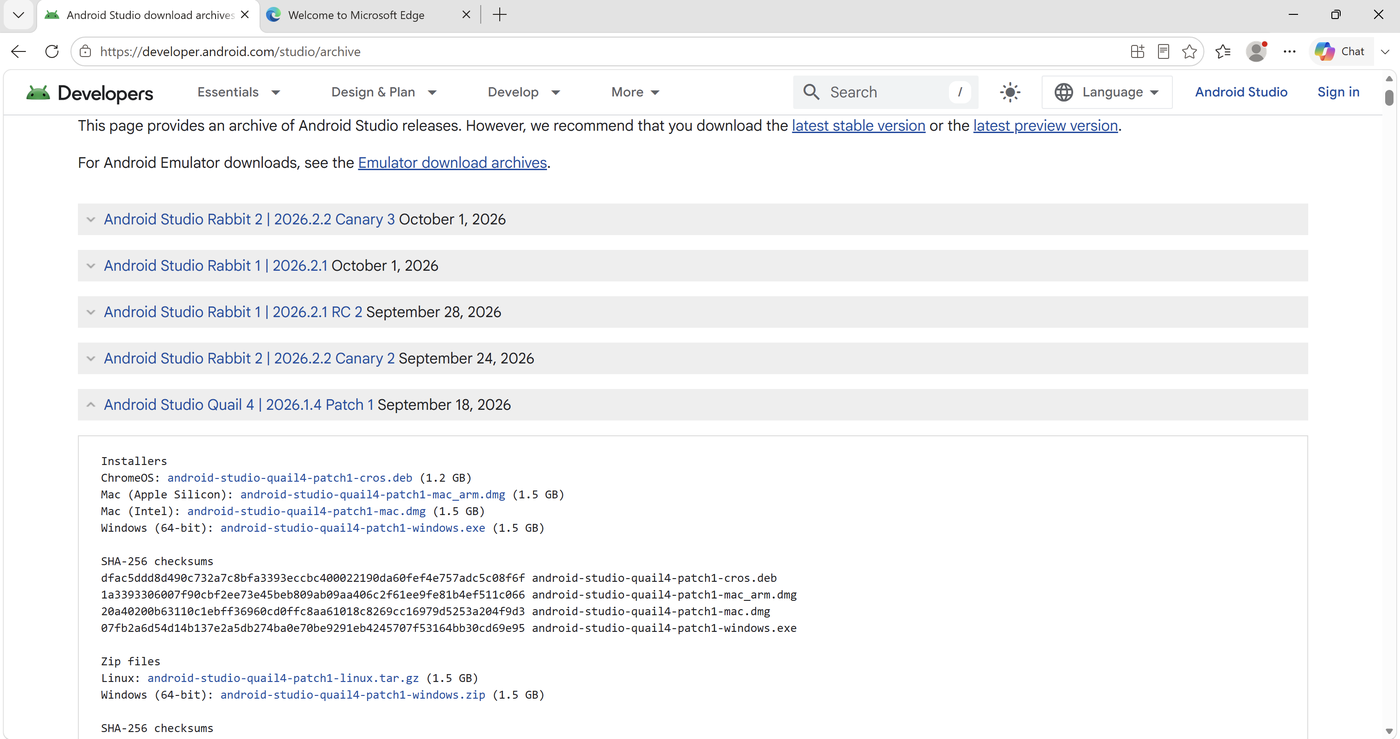Open Edge Settings and more menu

pyautogui.click(x=1290, y=51)
